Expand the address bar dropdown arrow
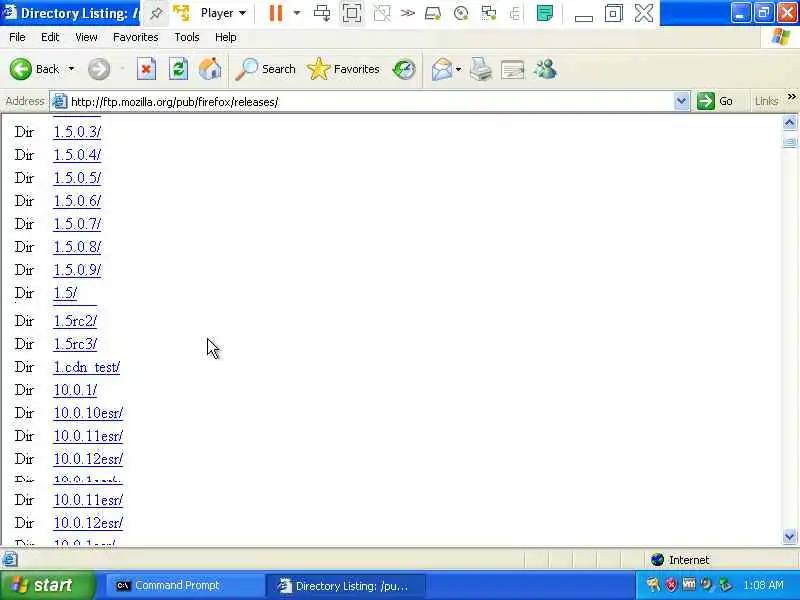Image resolution: width=800 pixels, height=600 pixels. pyautogui.click(x=681, y=101)
